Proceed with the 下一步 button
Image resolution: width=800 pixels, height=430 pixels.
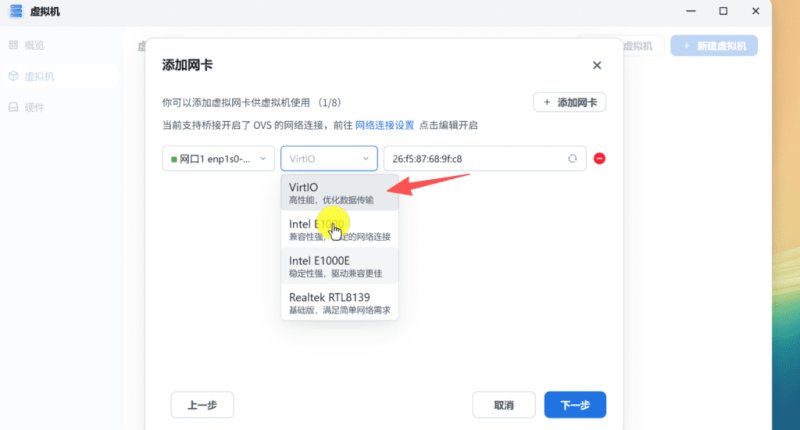click(x=575, y=405)
